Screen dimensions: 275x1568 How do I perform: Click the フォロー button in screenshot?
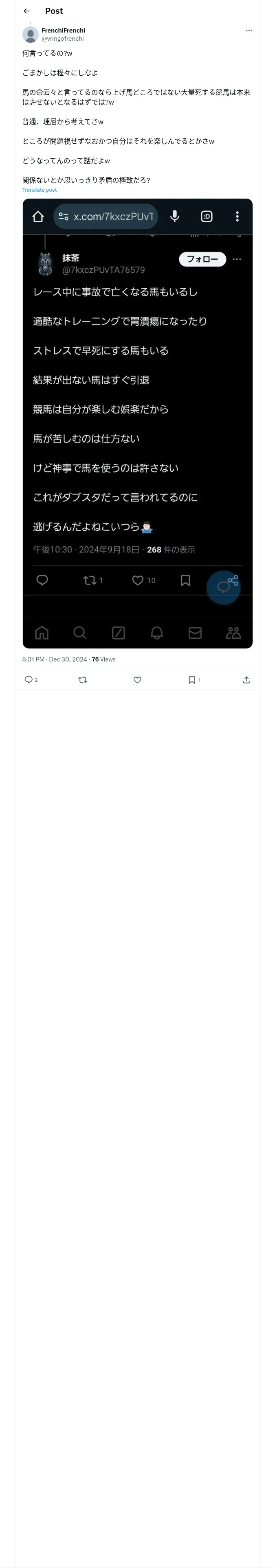pos(202,259)
